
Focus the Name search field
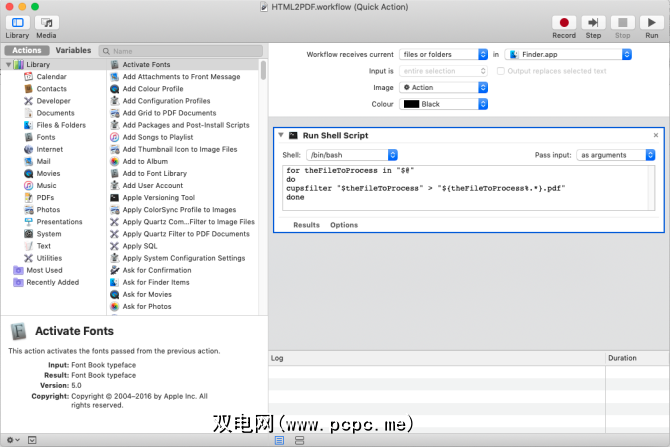pyautogui.click(x=181, y=51)
